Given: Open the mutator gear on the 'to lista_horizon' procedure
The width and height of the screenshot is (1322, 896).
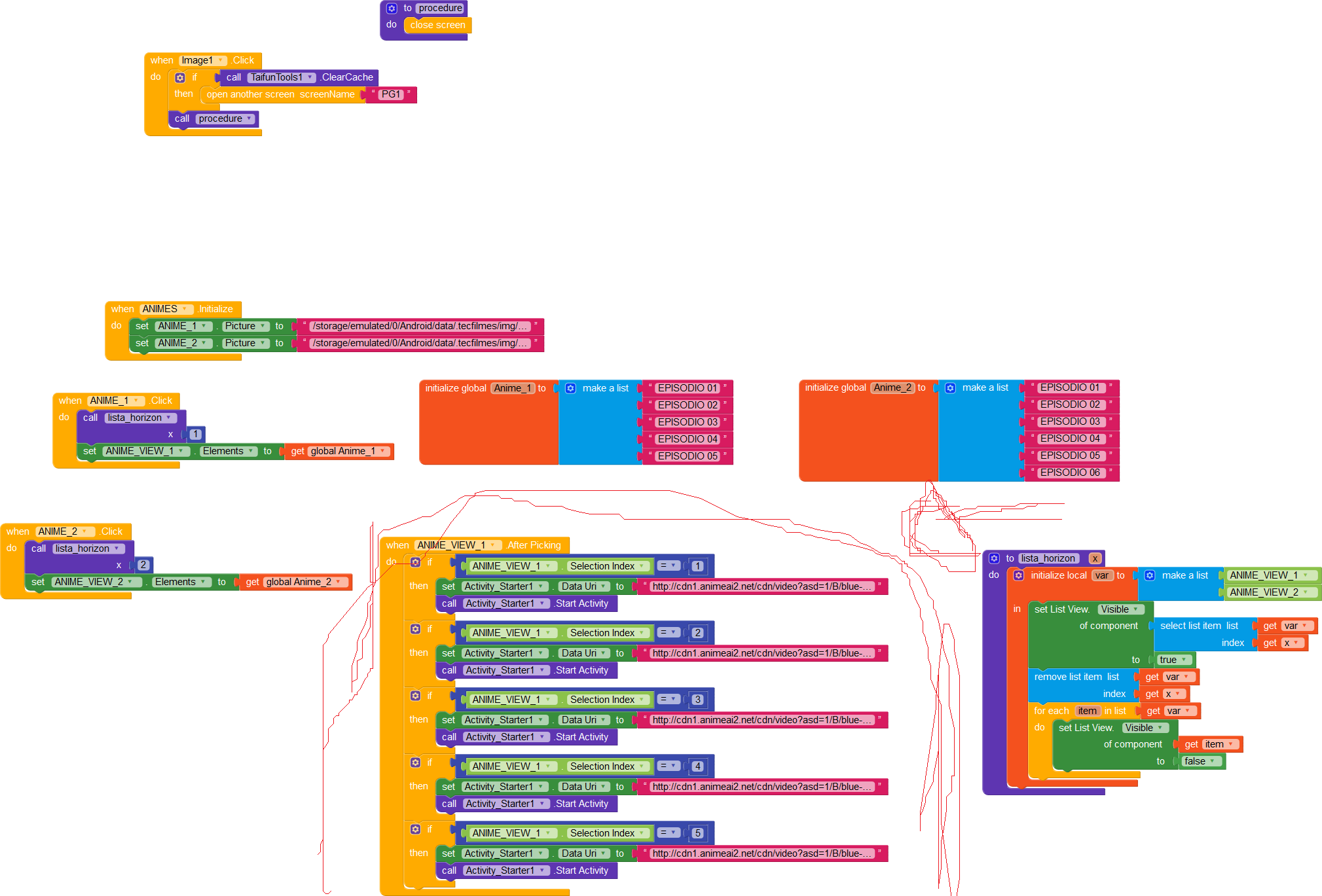Looking at the screenshot, I should 994,558.
